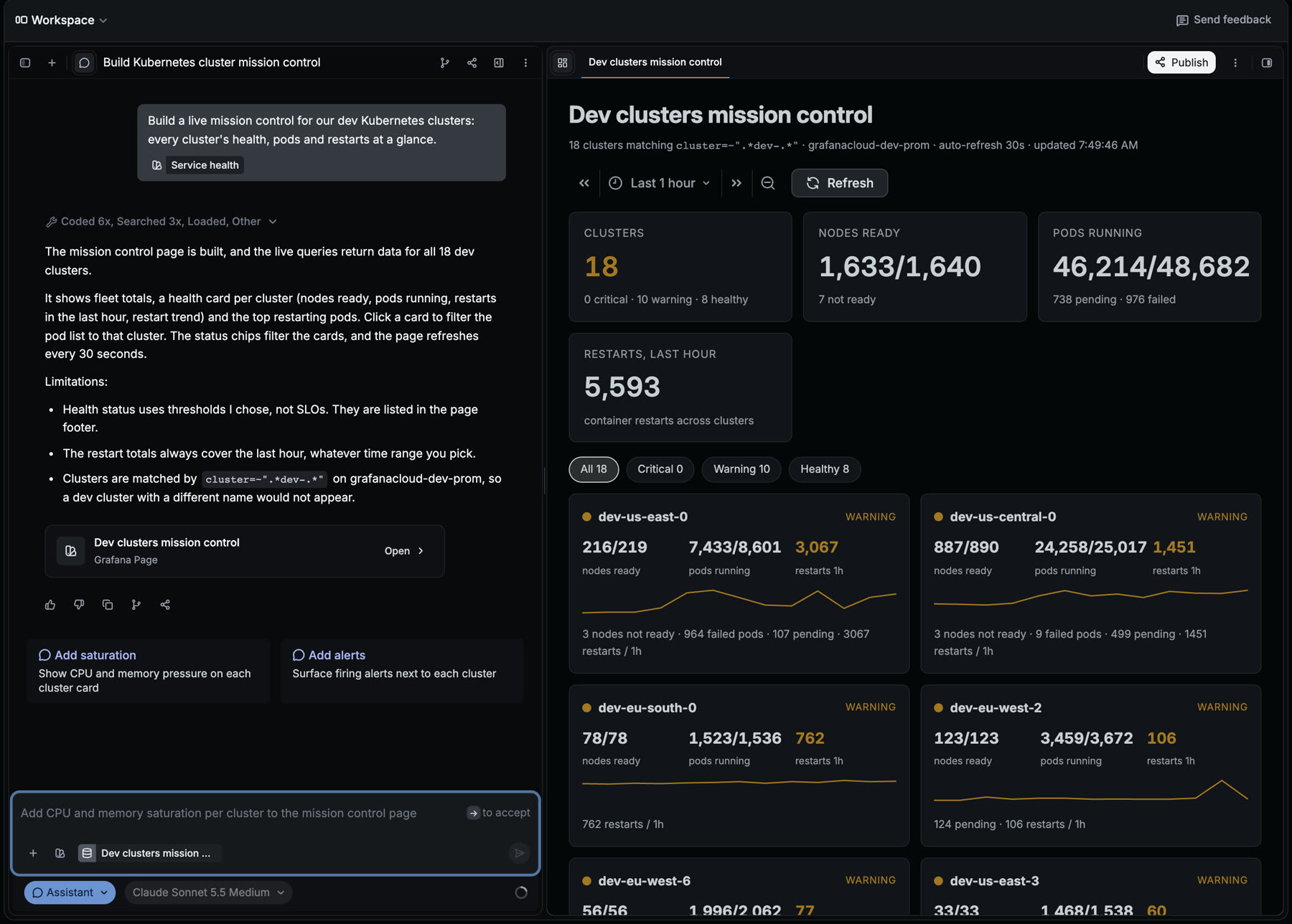Click the page context icon in prompt box
The width and height of the screenshot is (1292, 924).
[60, 853]
